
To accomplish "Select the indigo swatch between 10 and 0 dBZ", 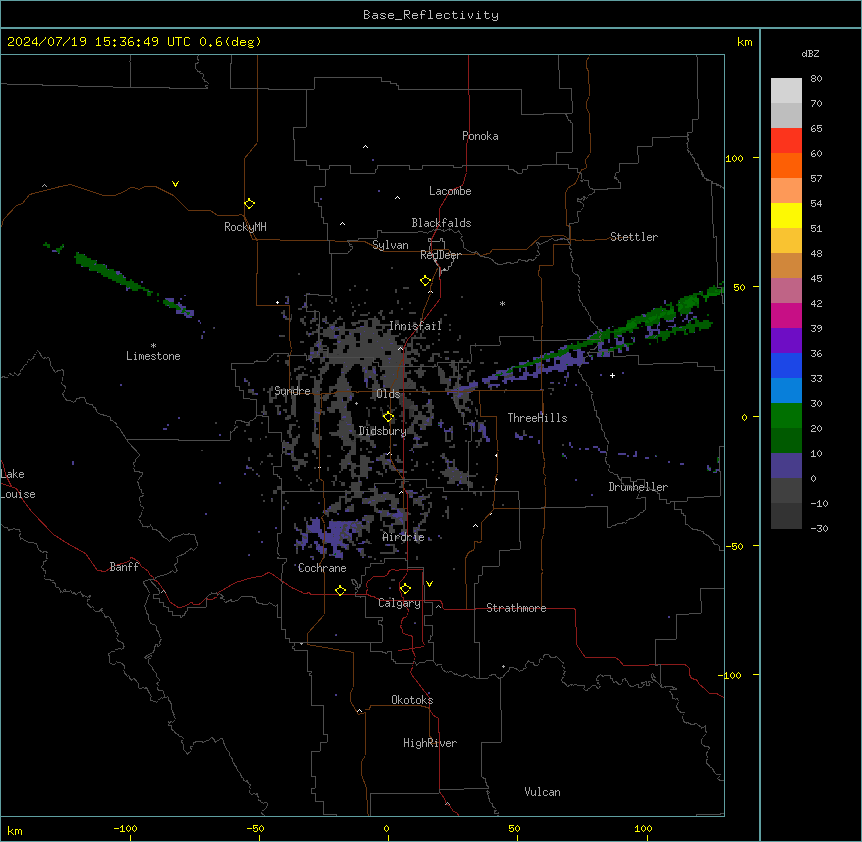I will [786, 466].
